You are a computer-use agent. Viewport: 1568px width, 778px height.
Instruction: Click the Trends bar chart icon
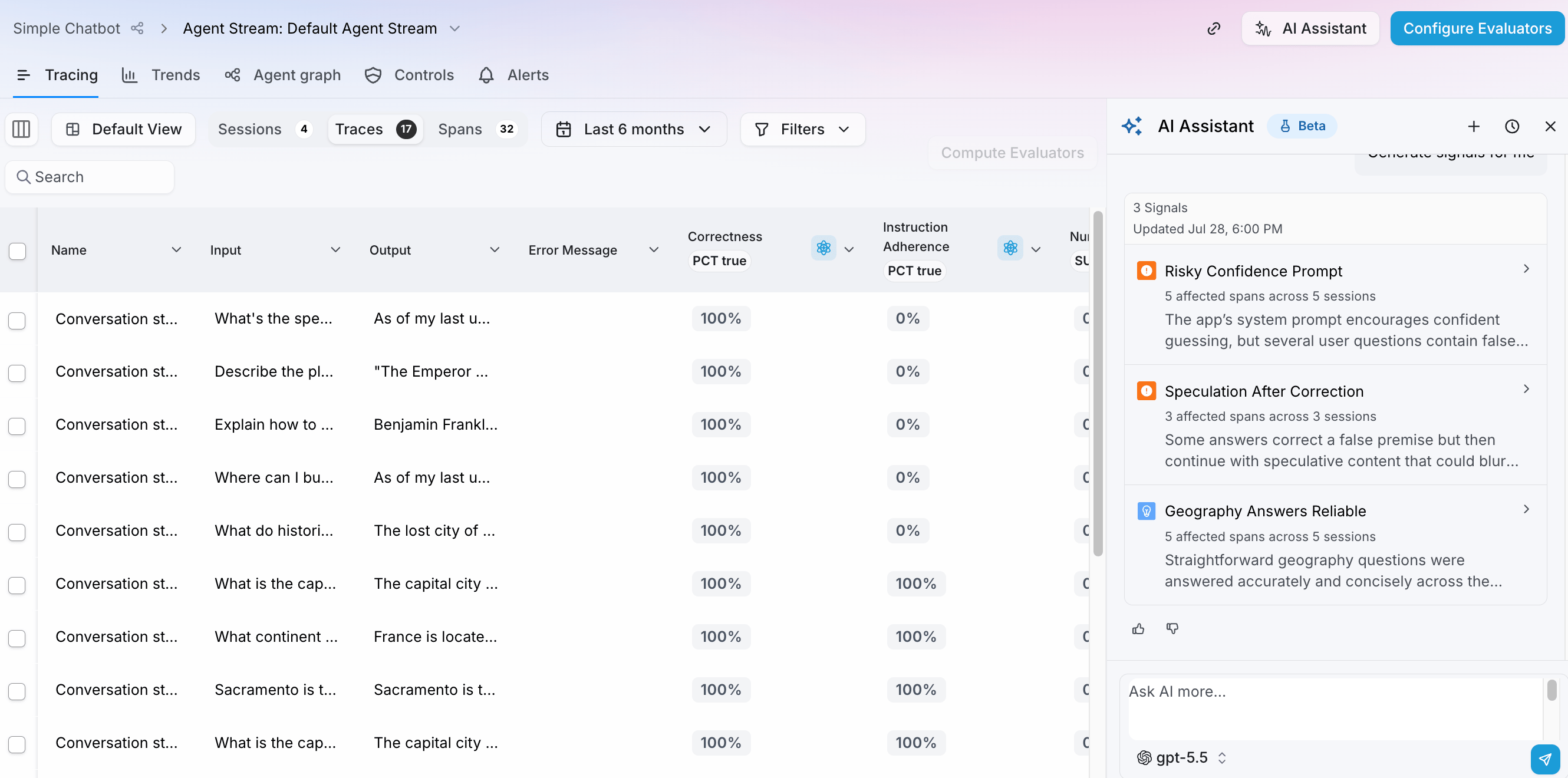pos(129,75)
